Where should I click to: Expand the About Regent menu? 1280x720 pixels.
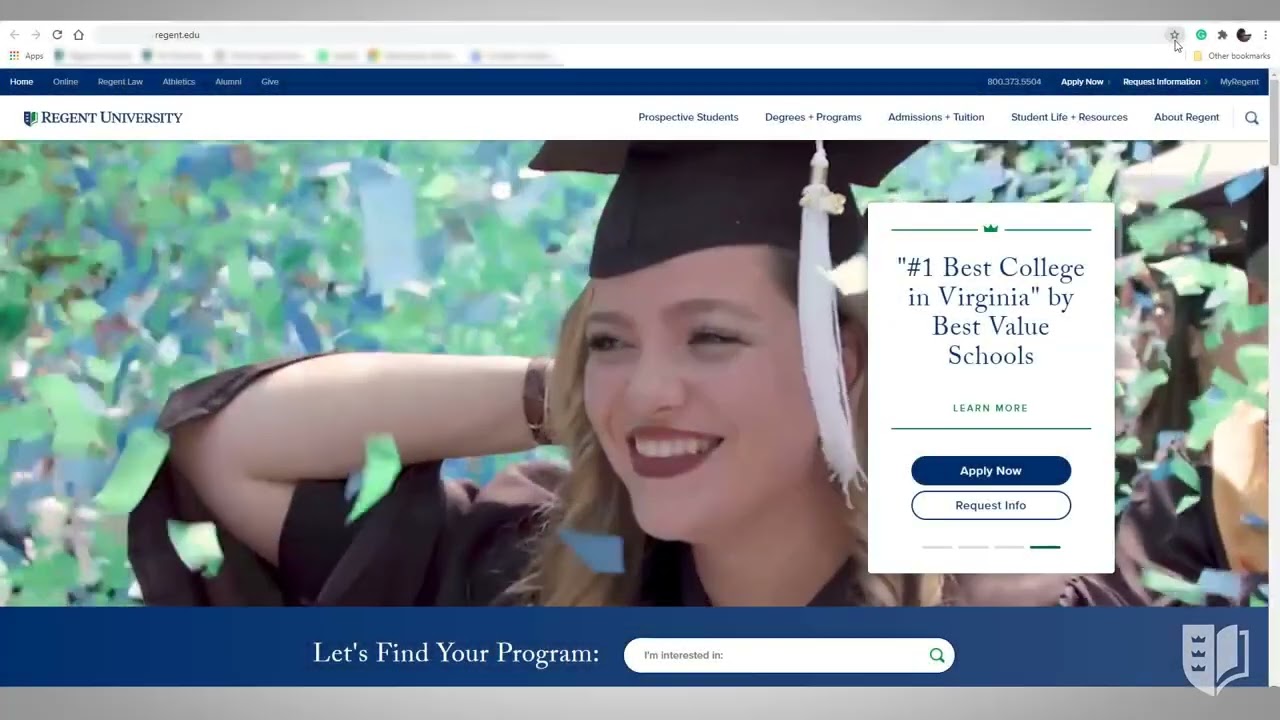coord(1186,118)
